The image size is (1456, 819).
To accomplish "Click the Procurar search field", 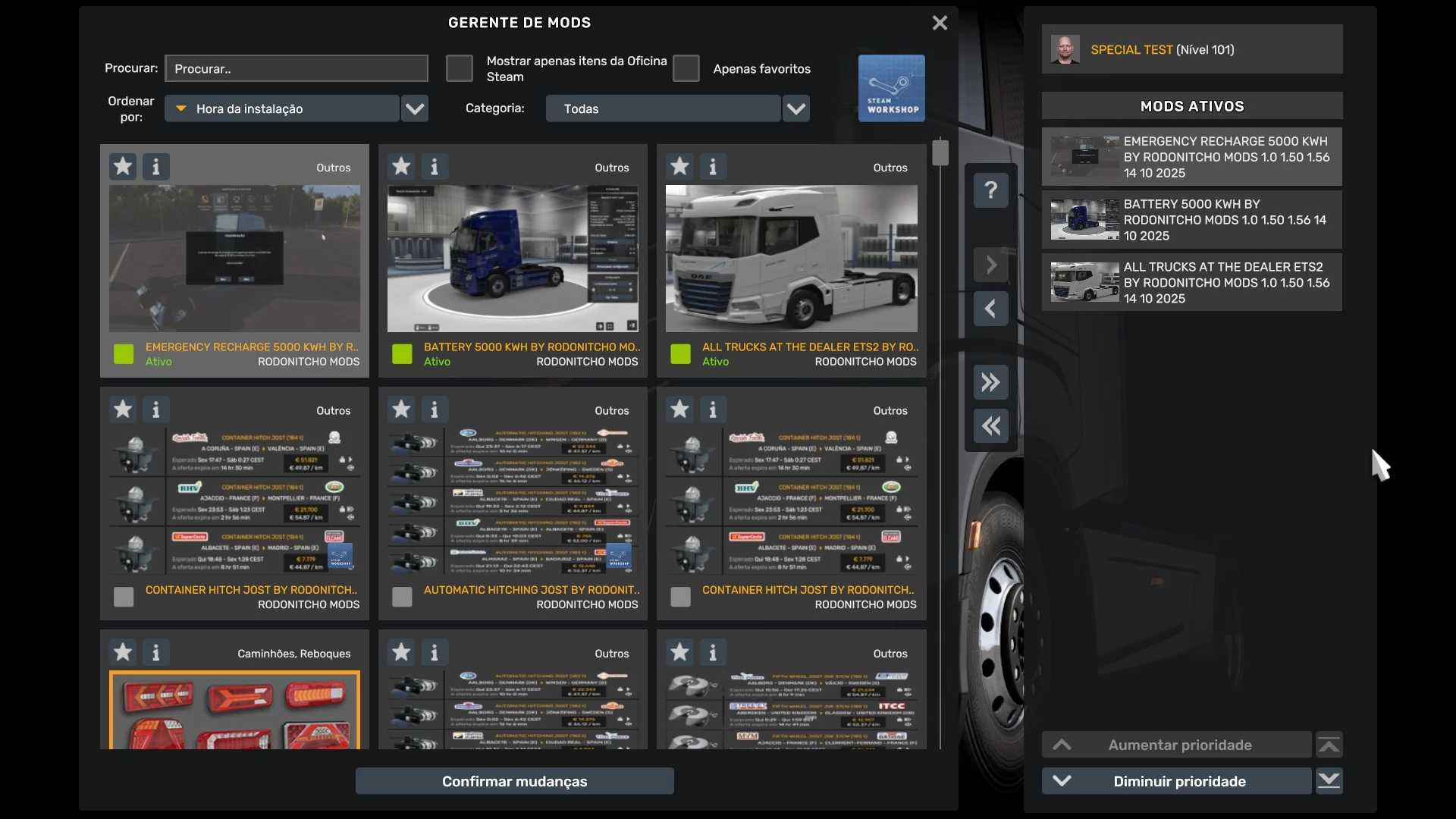I will (x=297, y=68).
